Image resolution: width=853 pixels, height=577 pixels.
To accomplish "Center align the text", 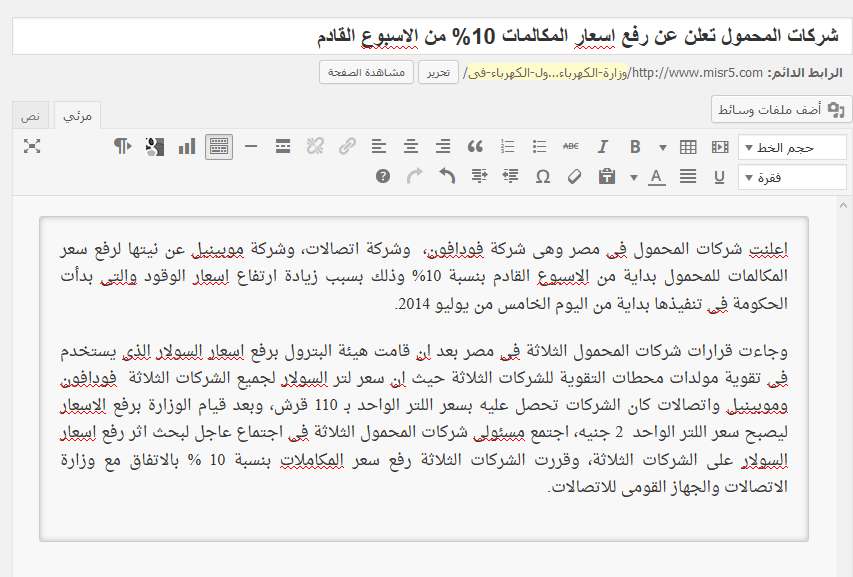I will [x=411, y=147].
